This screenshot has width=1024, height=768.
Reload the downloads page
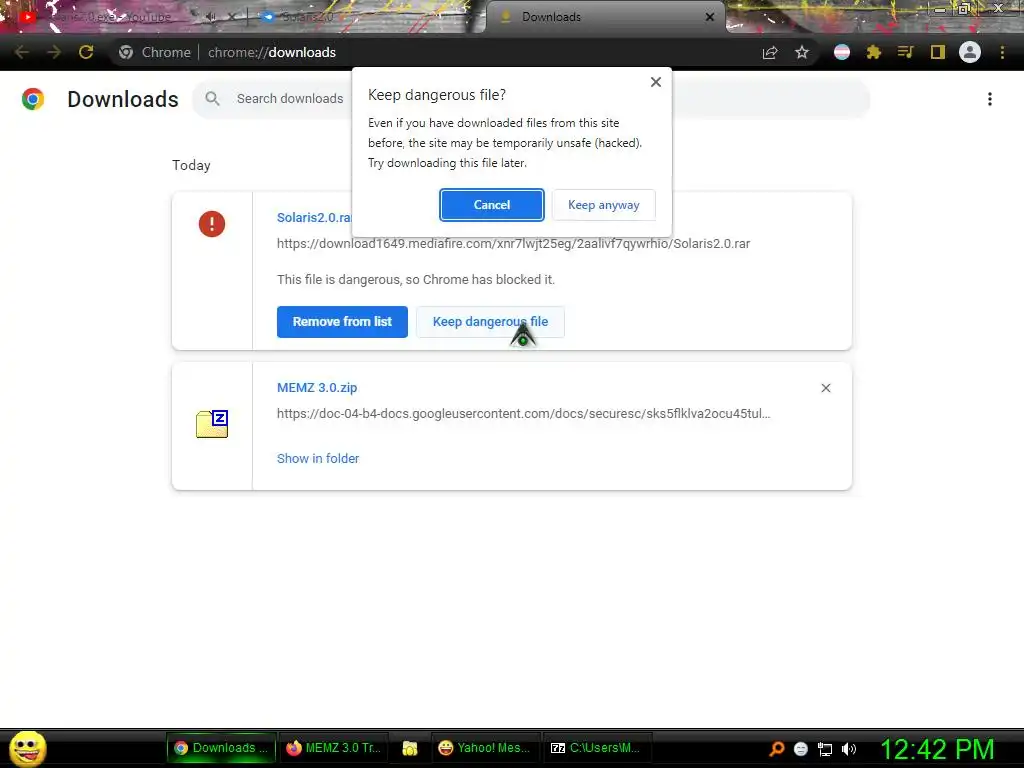click(x=86, y=52)
